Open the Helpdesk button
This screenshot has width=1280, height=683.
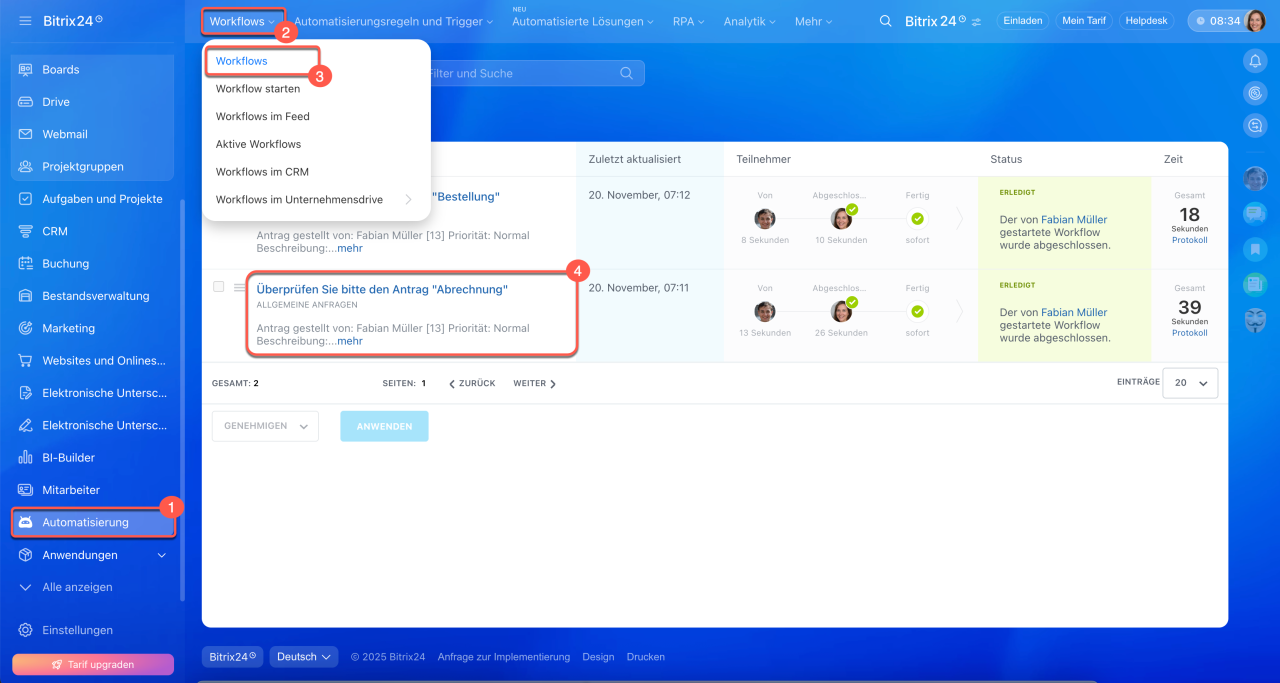(1146, 21)
